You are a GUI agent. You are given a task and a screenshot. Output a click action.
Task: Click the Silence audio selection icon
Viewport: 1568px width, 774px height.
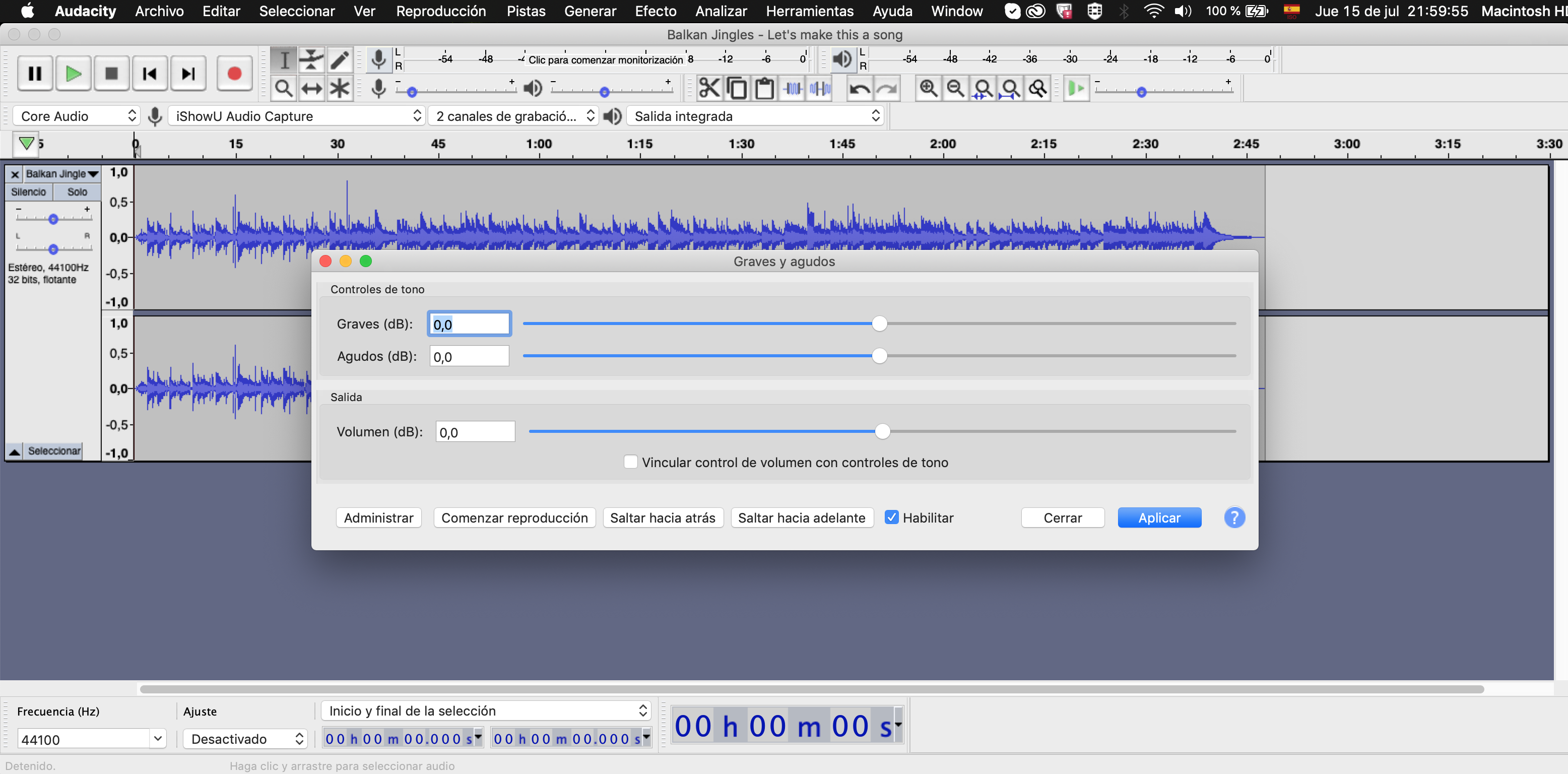(x=820, y=88)
